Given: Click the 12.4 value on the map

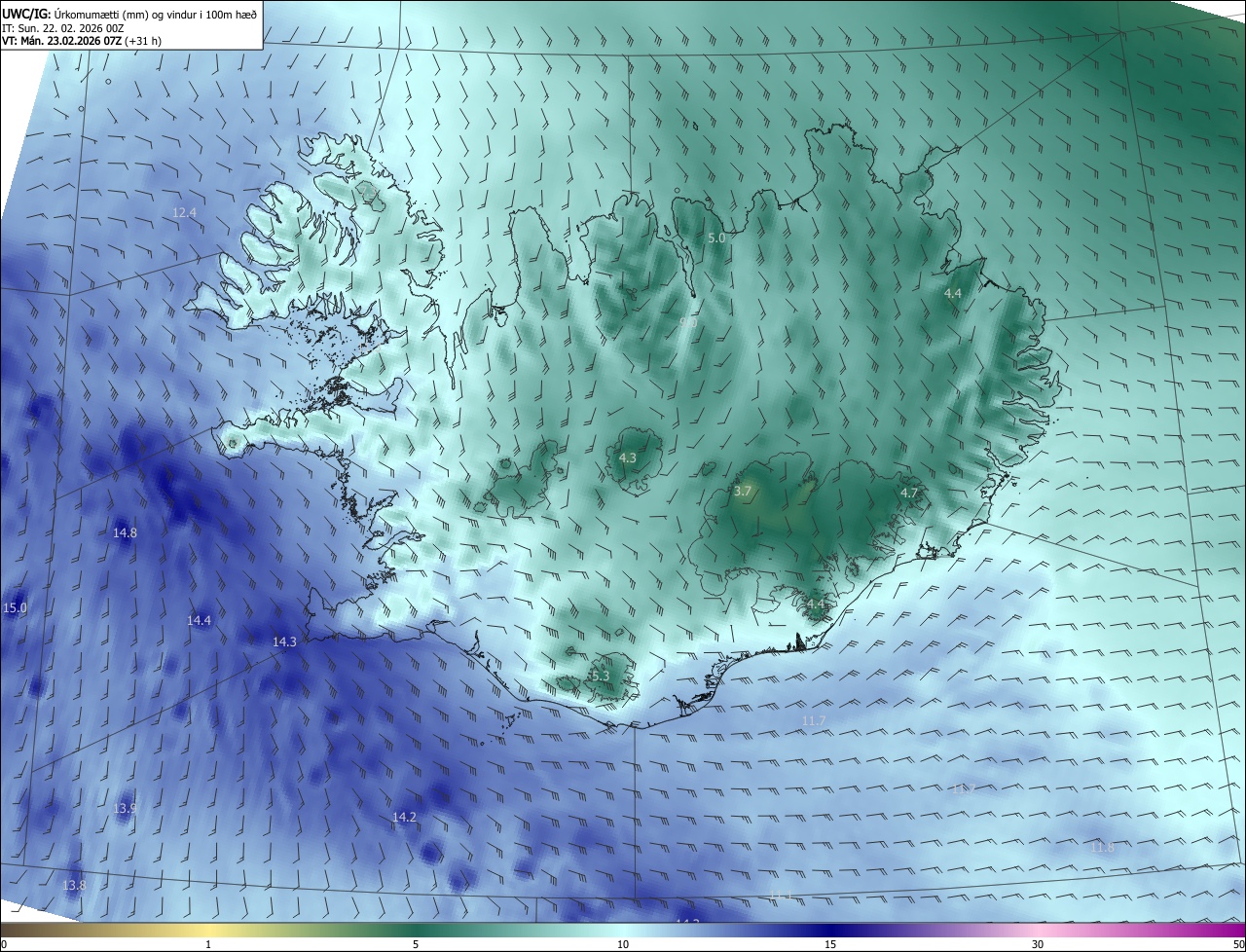Looking at the screenshot, I should pos(184,212).
